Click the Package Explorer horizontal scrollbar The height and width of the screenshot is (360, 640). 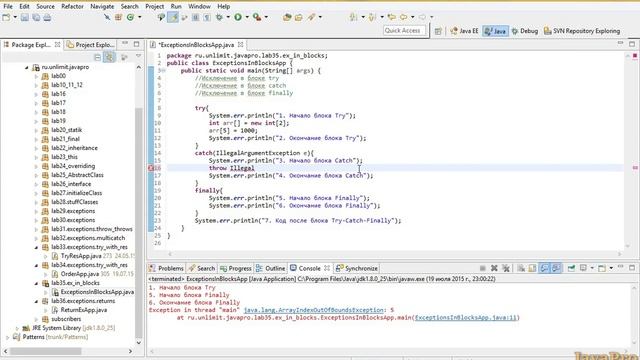(46, 351)
